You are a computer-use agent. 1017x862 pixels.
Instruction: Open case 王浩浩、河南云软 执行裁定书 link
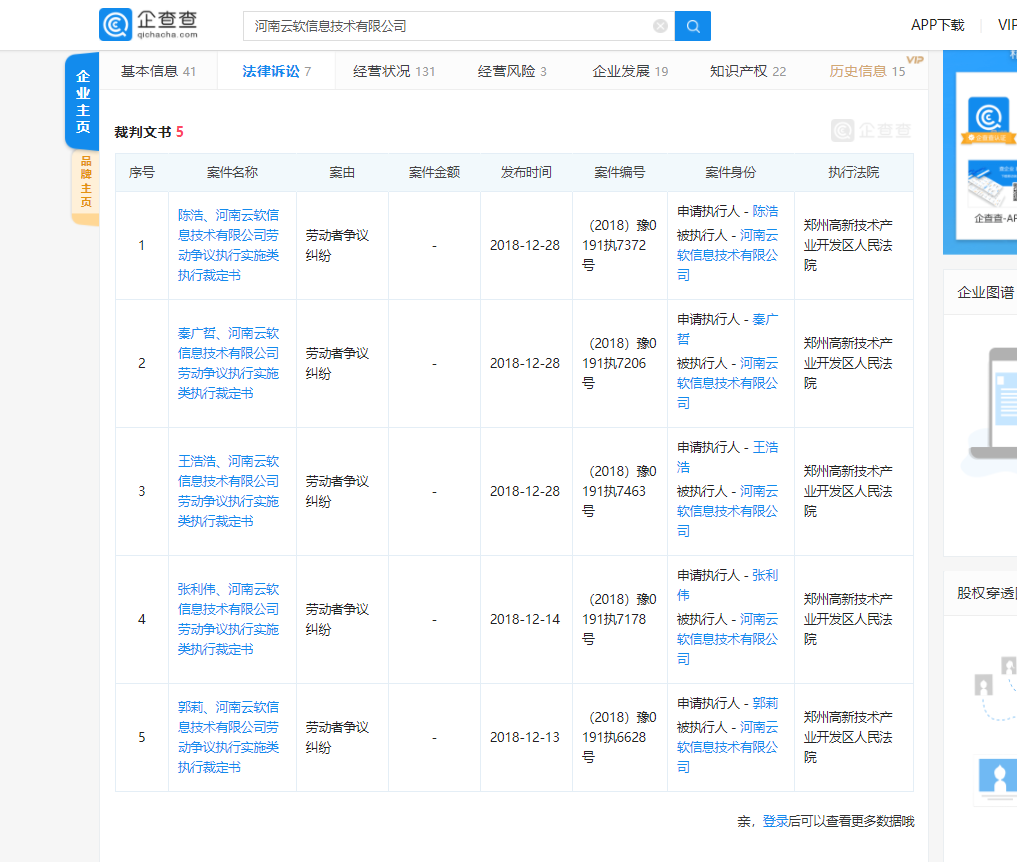click(x=228, y=491)
